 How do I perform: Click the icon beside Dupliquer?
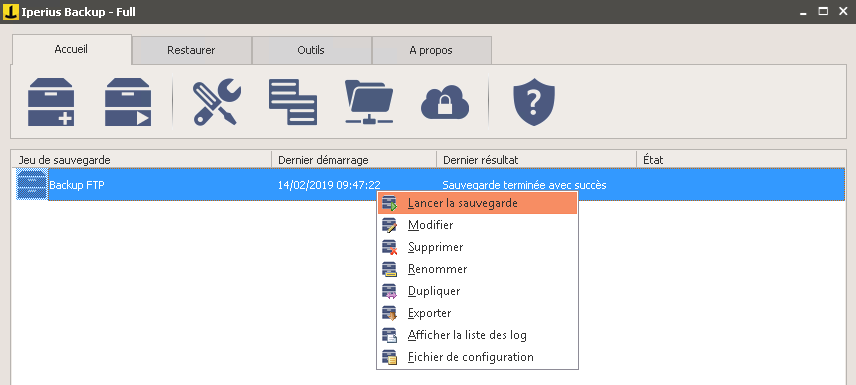click(390, 291)
